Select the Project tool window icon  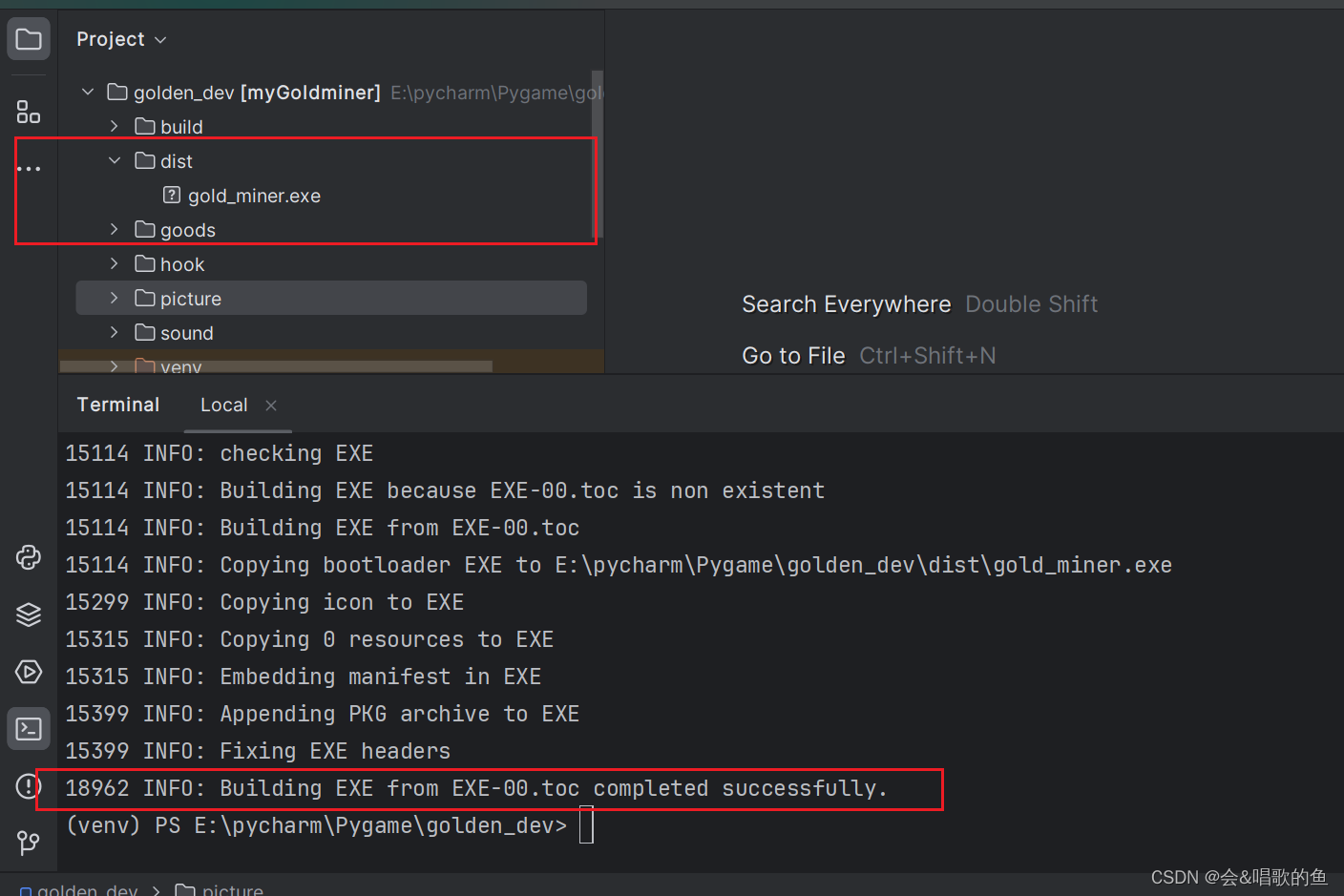tap(28, 38)
